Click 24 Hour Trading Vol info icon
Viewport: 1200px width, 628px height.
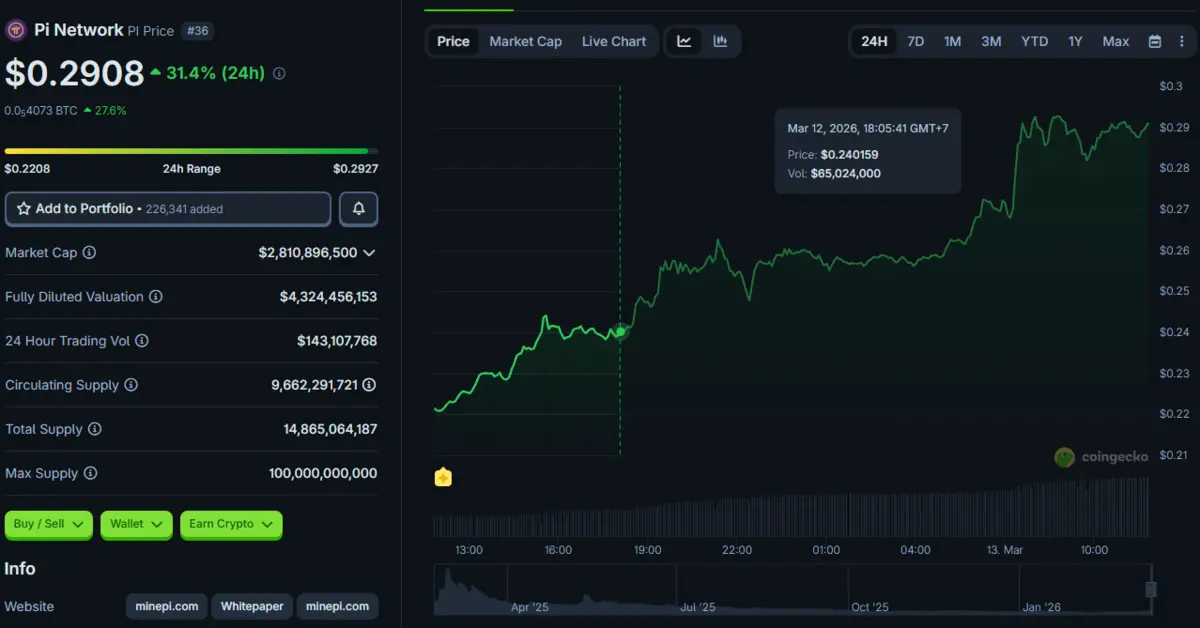point(142,341)
